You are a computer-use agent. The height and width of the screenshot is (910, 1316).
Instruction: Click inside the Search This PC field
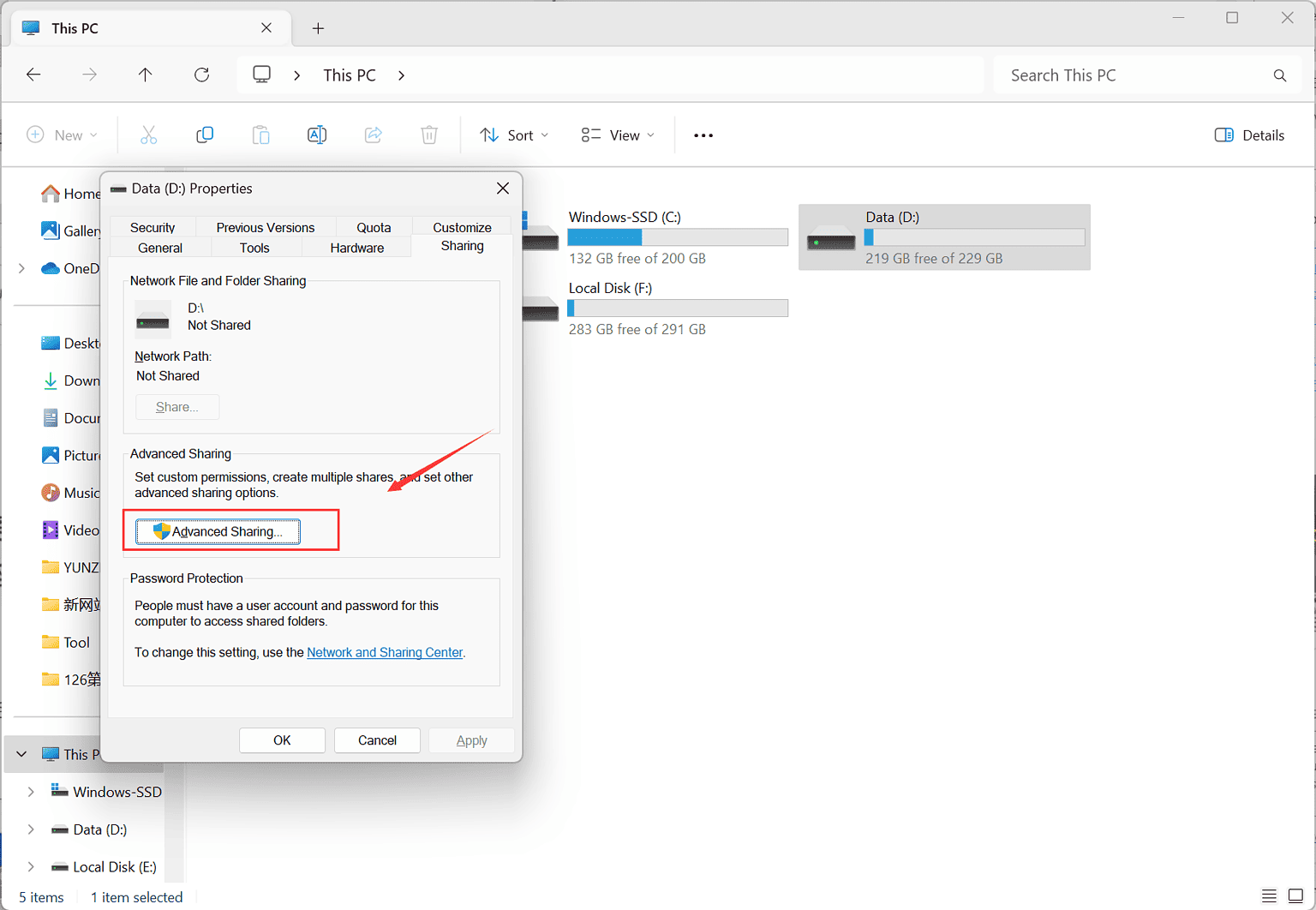click(x=1140, y=75)
